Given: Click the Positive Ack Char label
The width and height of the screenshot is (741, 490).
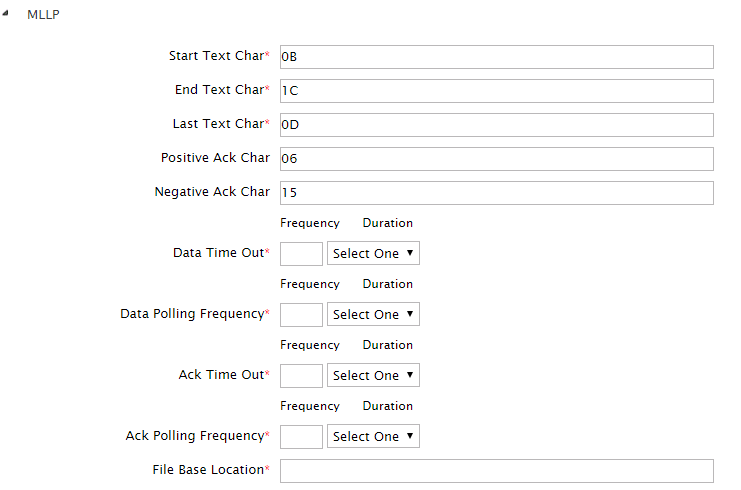Looking at the screenshot, I should [215, 158].
